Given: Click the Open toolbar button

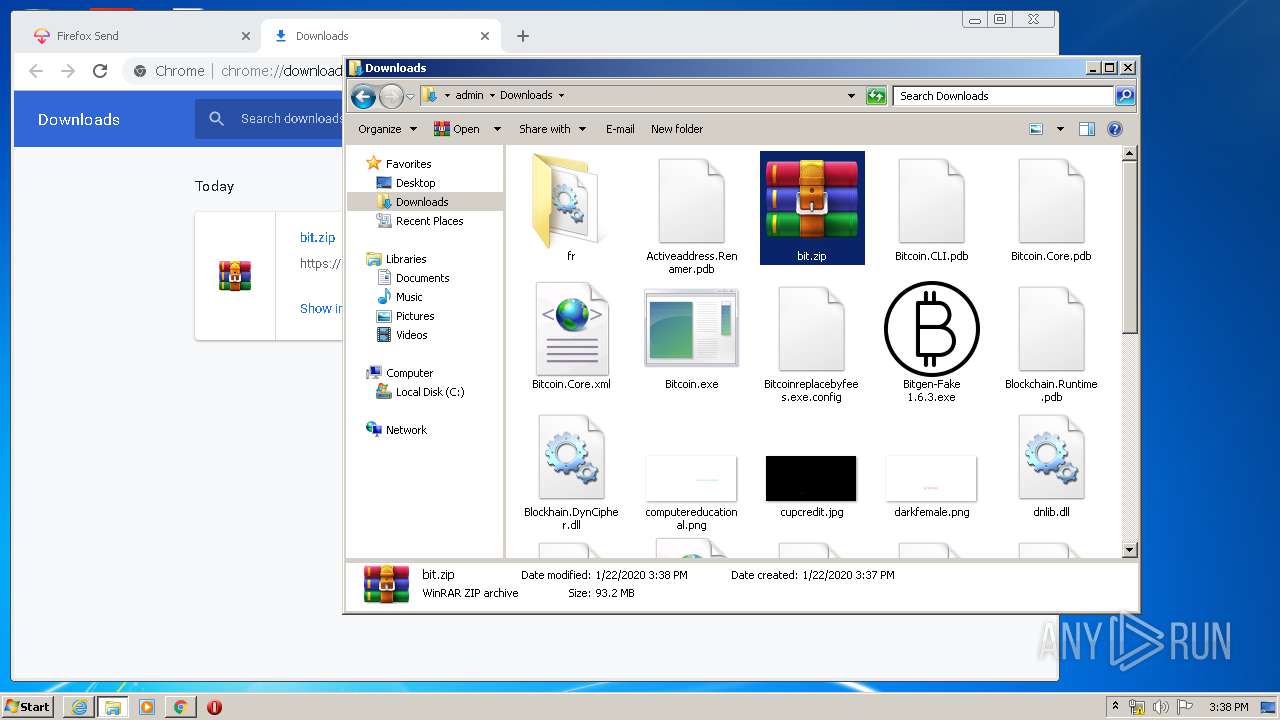Looking at the screenshot, I should point(459,129).
